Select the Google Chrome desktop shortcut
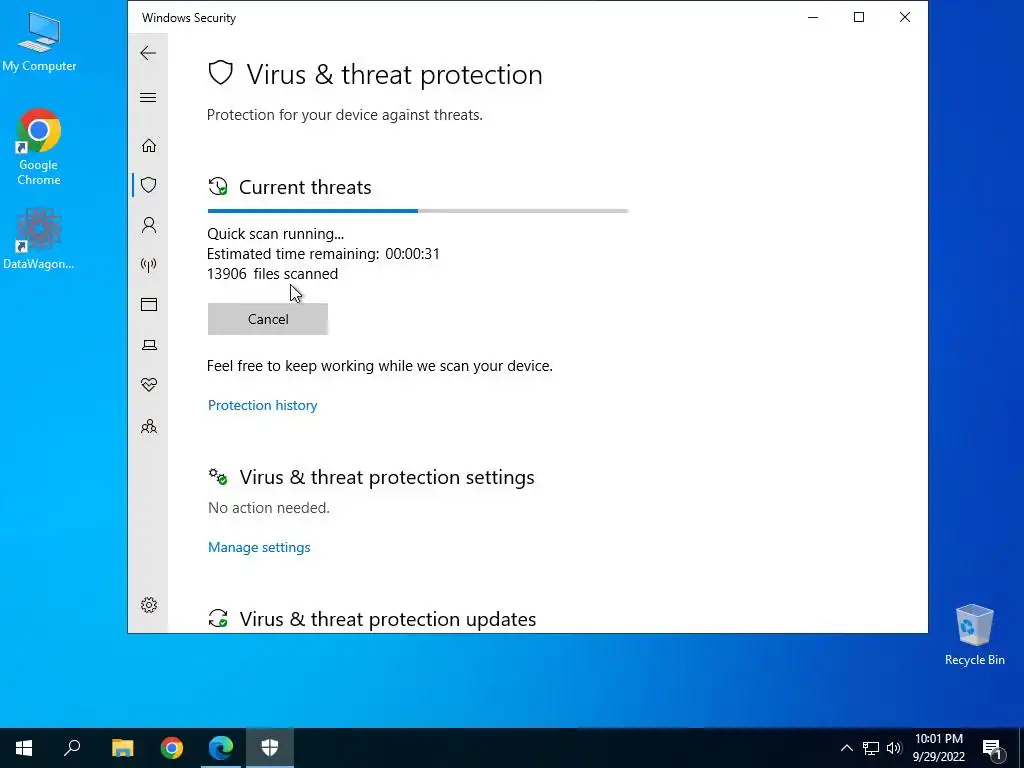This screenshot has width=1024, height=768. pyautogui.click(x=39, y=147)
